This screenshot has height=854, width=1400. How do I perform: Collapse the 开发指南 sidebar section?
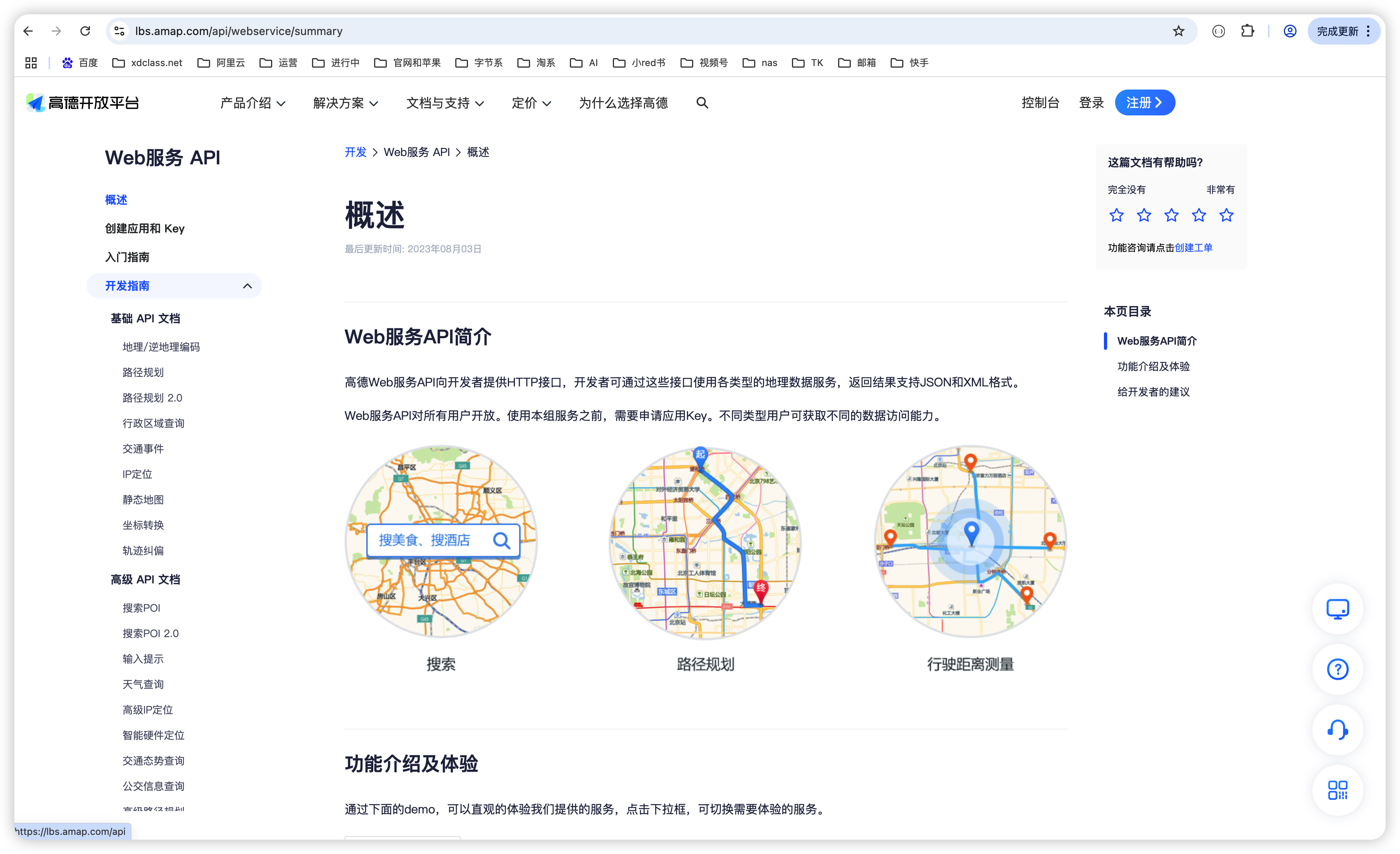point(247,286)
